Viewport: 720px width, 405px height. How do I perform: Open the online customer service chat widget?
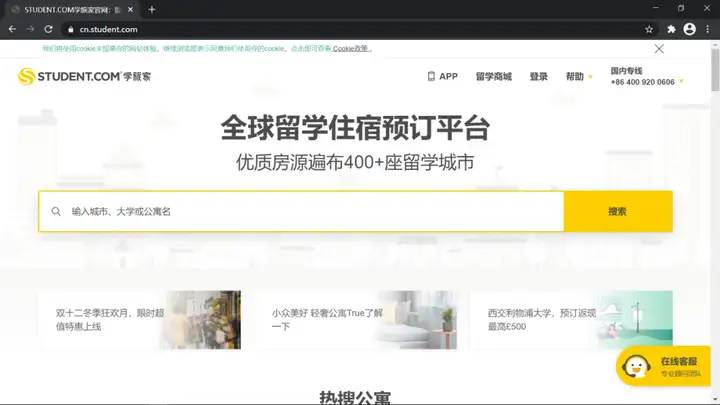point(663,366)
